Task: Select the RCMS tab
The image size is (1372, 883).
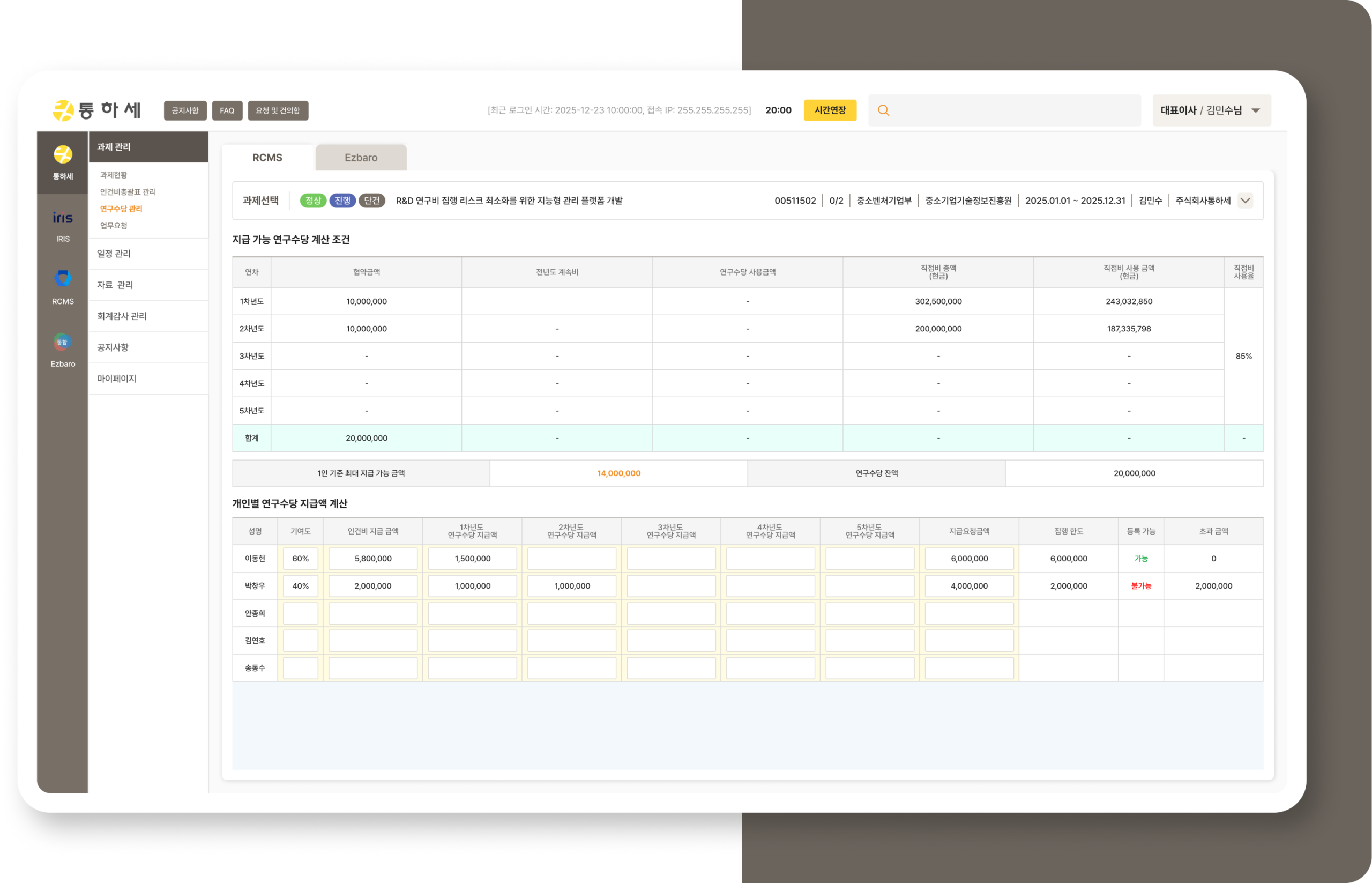Action: (x=267, y=158)
